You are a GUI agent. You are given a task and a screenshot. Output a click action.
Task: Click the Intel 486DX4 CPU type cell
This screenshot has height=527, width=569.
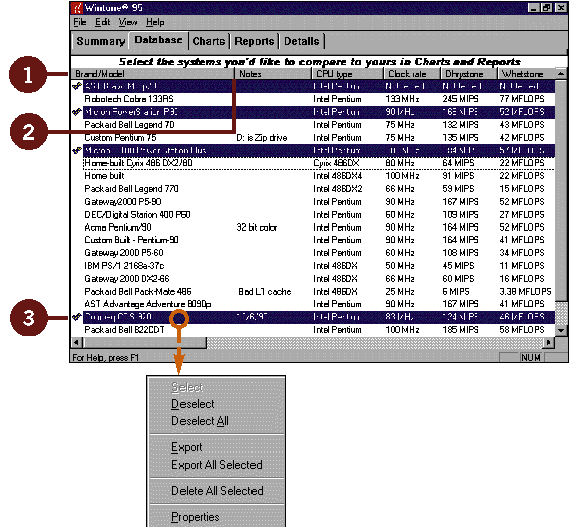pyautogui.click(x=337, y=176)
